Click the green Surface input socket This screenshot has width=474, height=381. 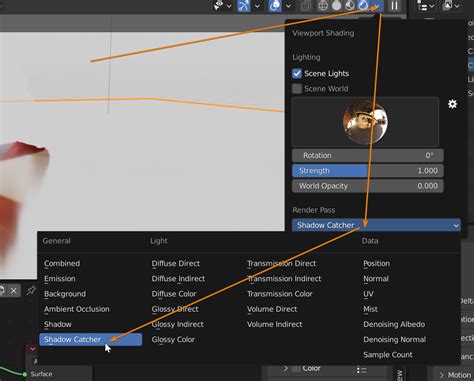pos(24,374)
